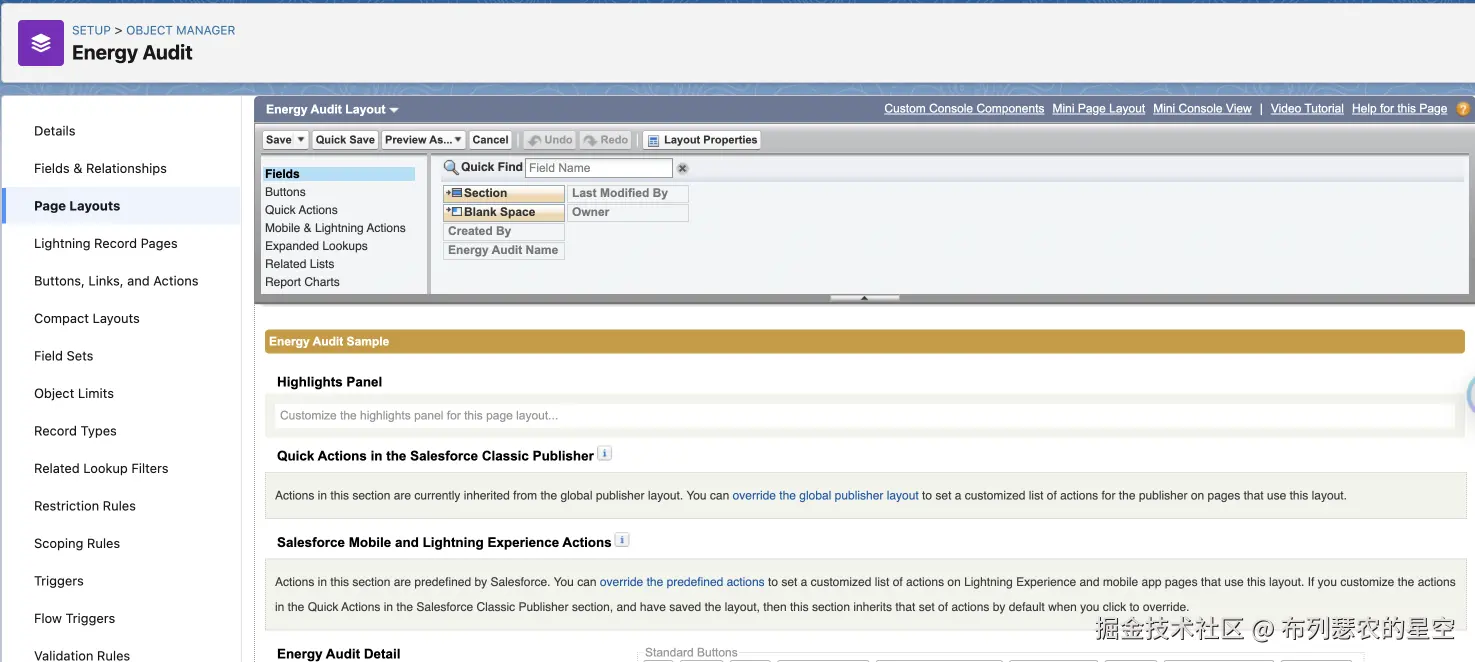Select Related Lists in the palette list
The width and height of the screenshot is (1475, 662).
299,264
